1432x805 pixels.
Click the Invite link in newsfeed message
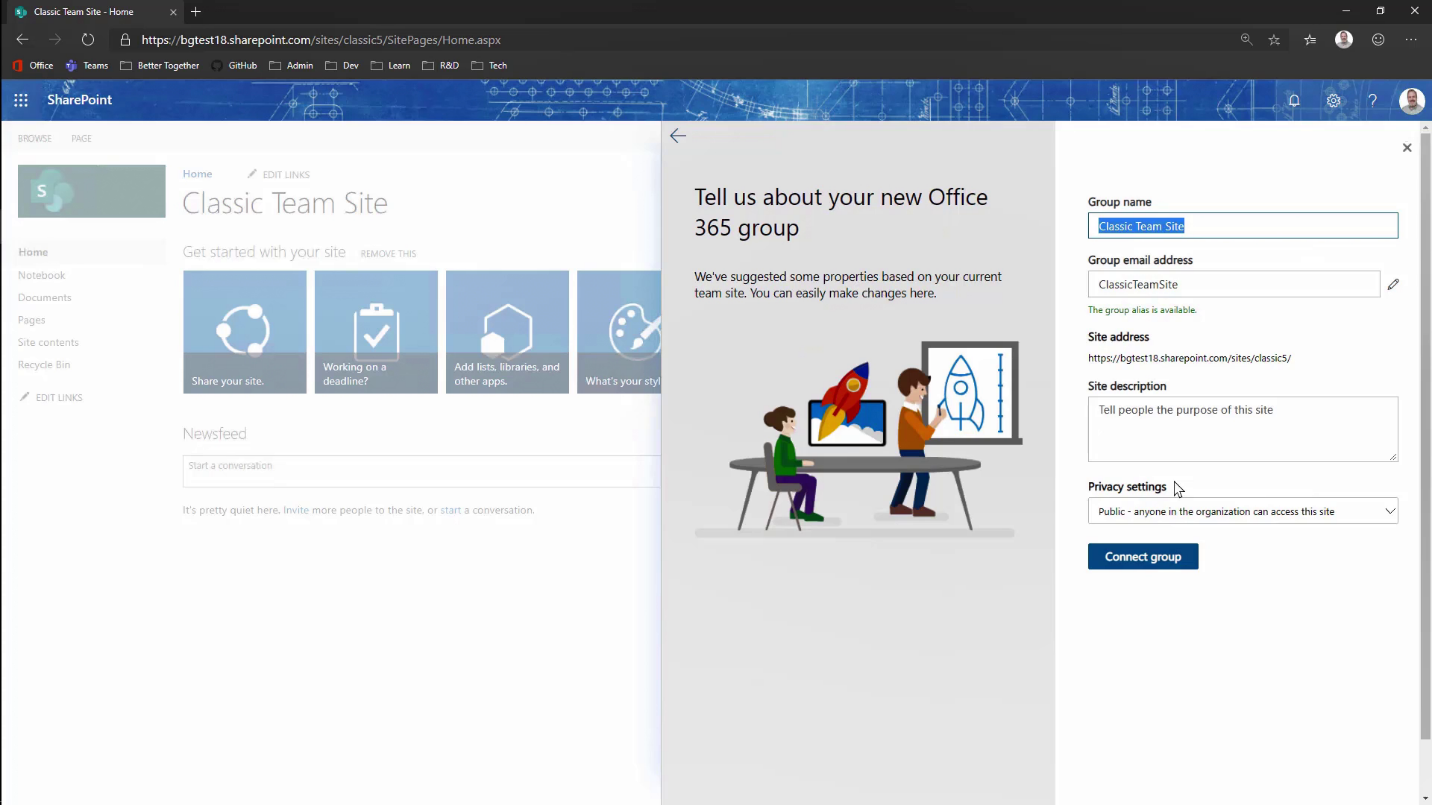tap(296, 510)
